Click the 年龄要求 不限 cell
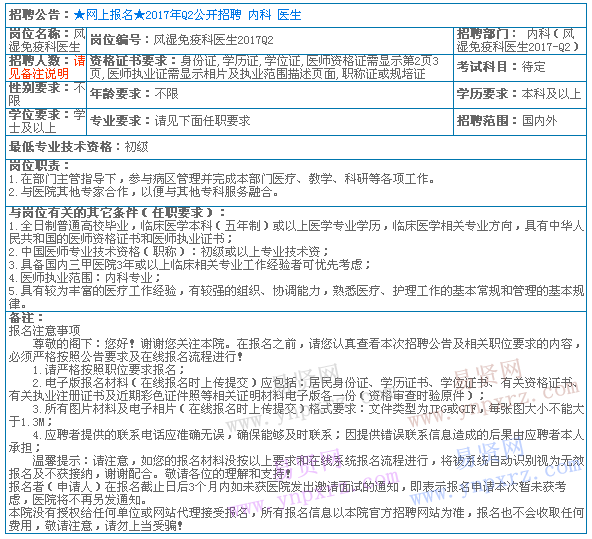592x539 pixels. pos(270,94)
